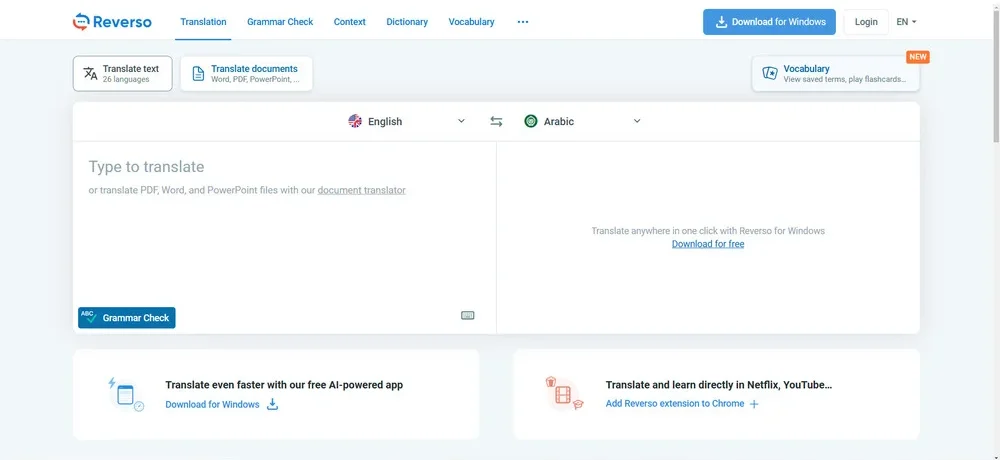The width and height of the screenshot is (1000, 460).
Task: Click the Grammar Check ABC button
Action: point(127,318)
